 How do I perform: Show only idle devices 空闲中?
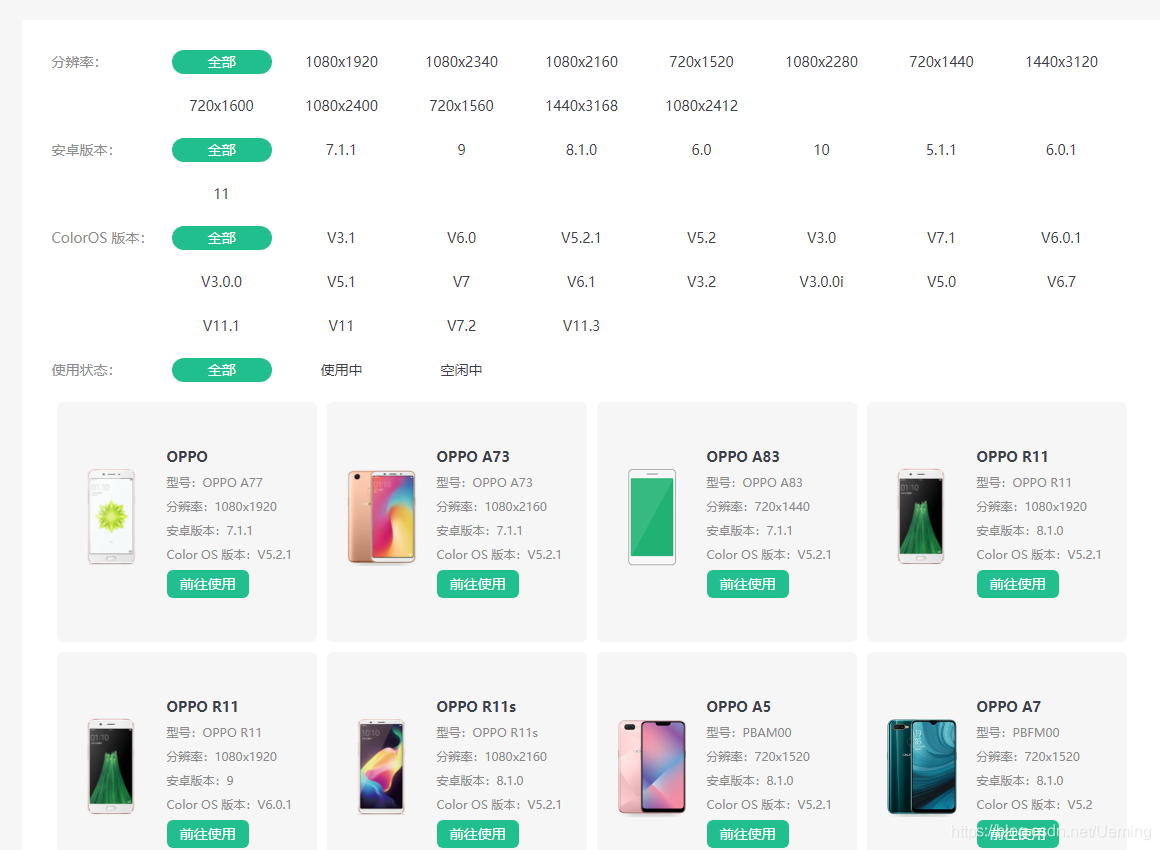point(461,370)
